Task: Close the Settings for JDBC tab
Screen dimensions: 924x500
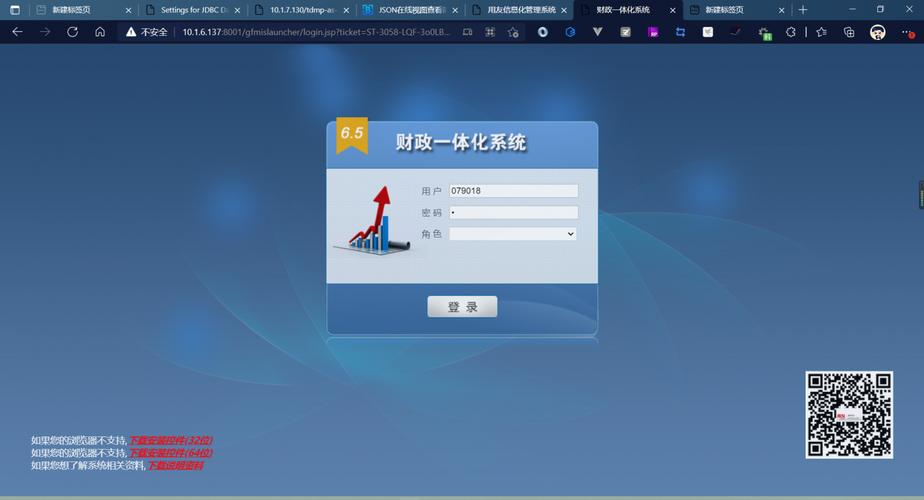Action: pyautogui.click(x=237, y=10)
